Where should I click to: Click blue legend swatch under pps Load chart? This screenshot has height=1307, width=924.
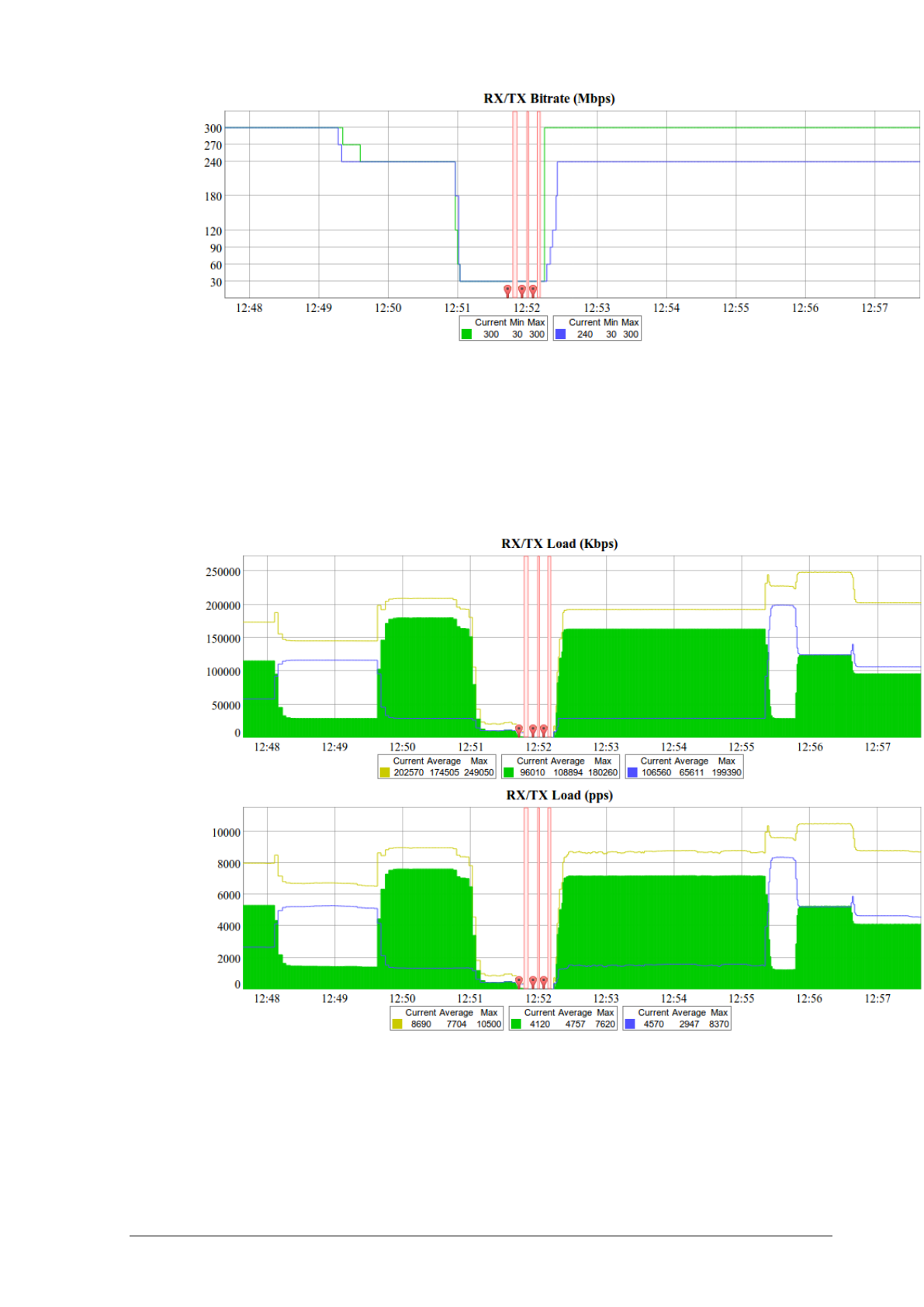click(x=630, y=1024)
